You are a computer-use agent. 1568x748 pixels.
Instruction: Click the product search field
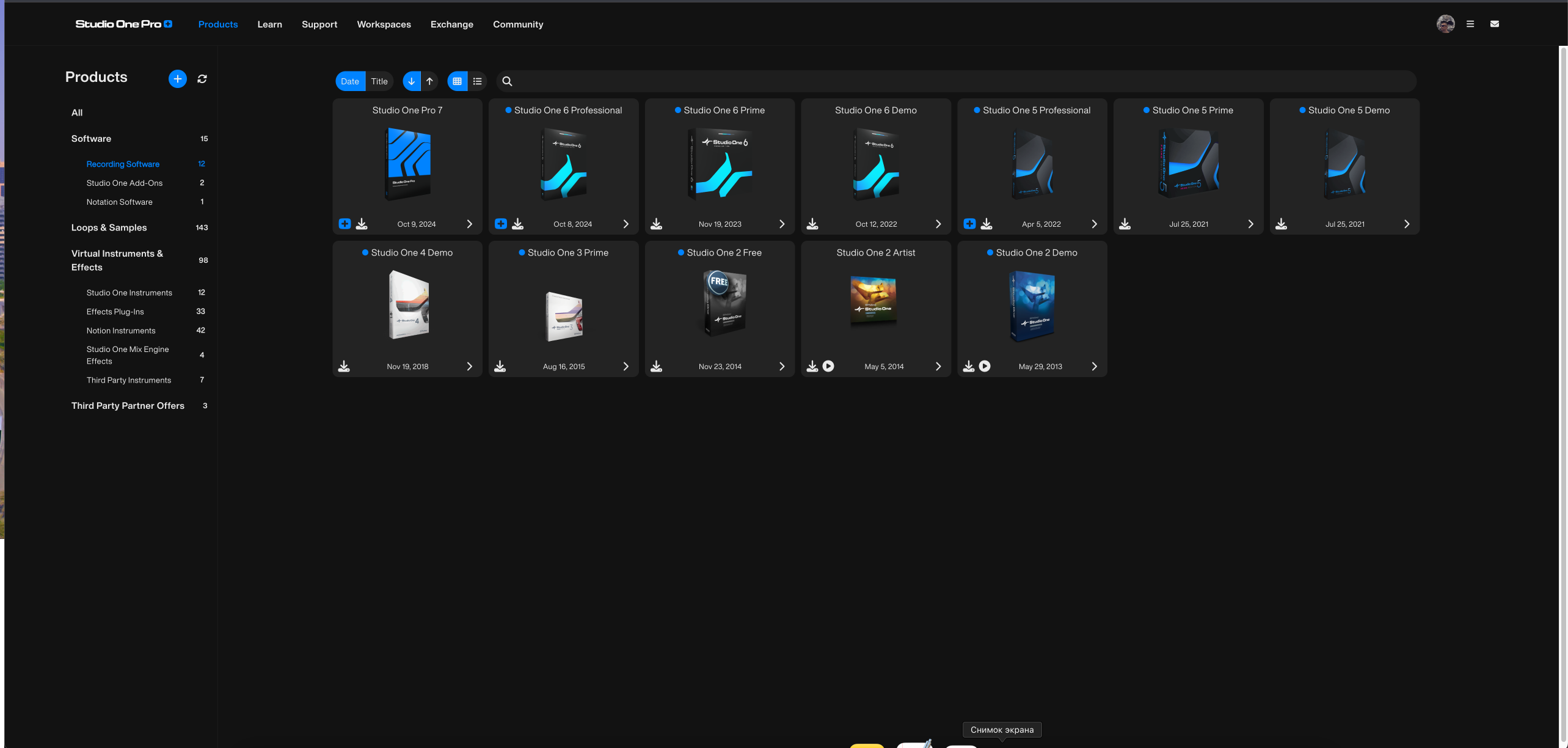click(959, 81)
